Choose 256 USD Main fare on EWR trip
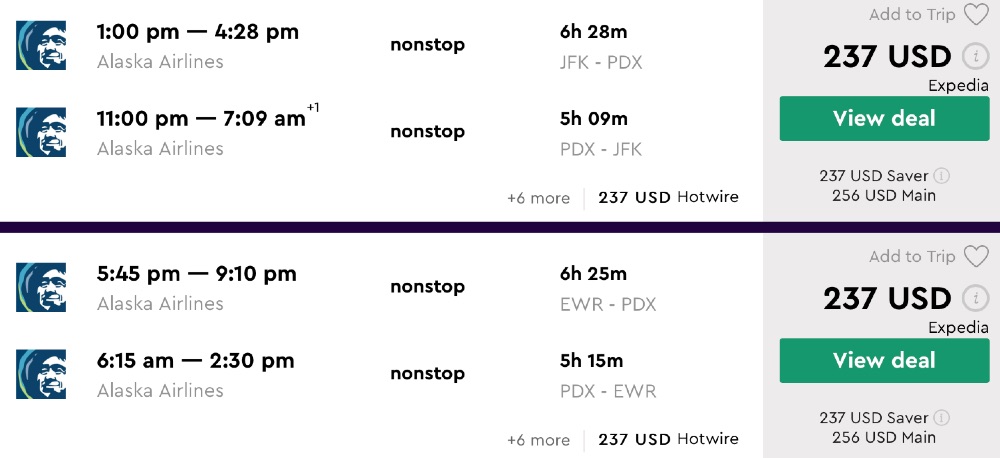Screen dimensions: 1000x458 pos(884,437)
